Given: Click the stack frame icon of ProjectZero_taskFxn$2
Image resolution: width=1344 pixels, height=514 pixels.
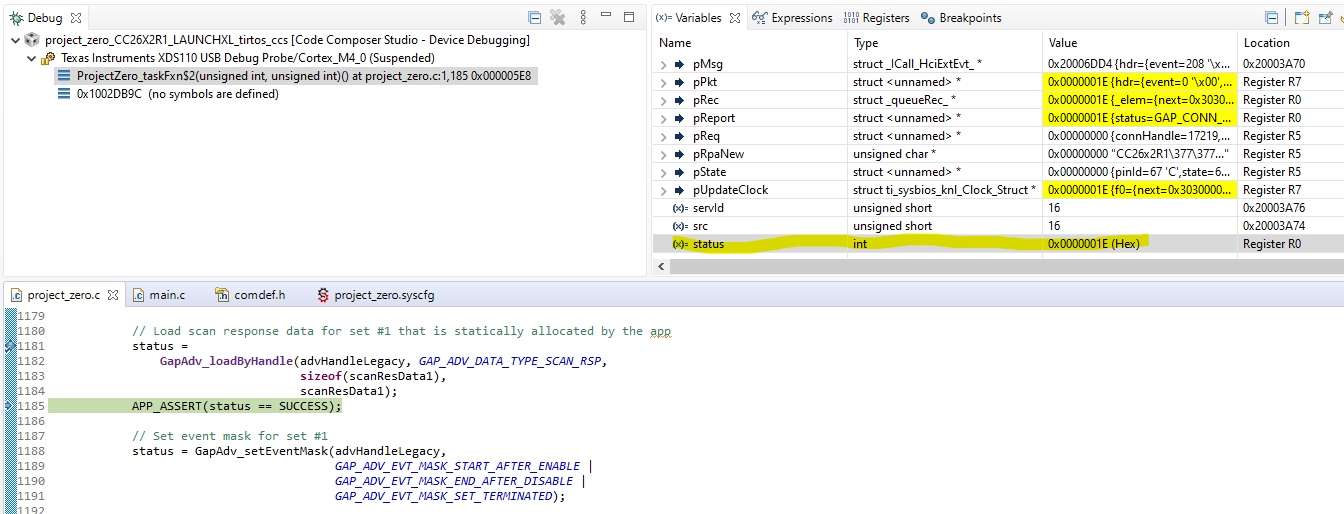Looking at the screenshot, I should pyautogui.click(x=65, y=76).
